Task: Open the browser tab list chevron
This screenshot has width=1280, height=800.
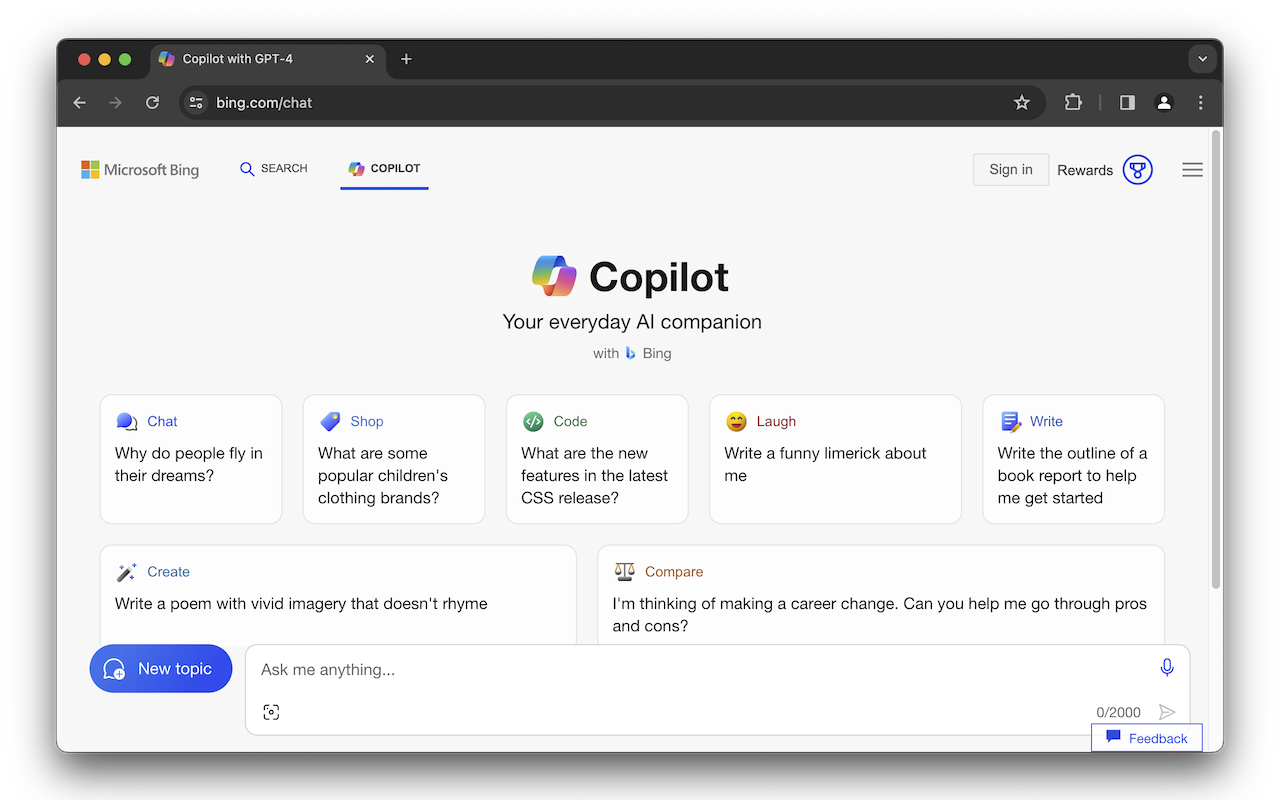Action: pyautogui.click(x=1202, y=59)
